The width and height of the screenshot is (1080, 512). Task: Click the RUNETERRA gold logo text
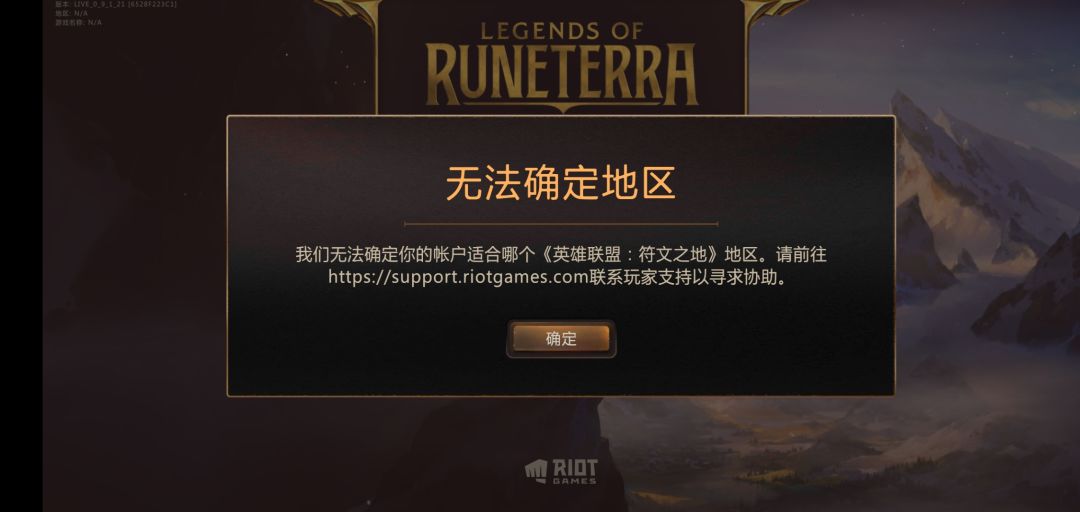coord(562,74)
